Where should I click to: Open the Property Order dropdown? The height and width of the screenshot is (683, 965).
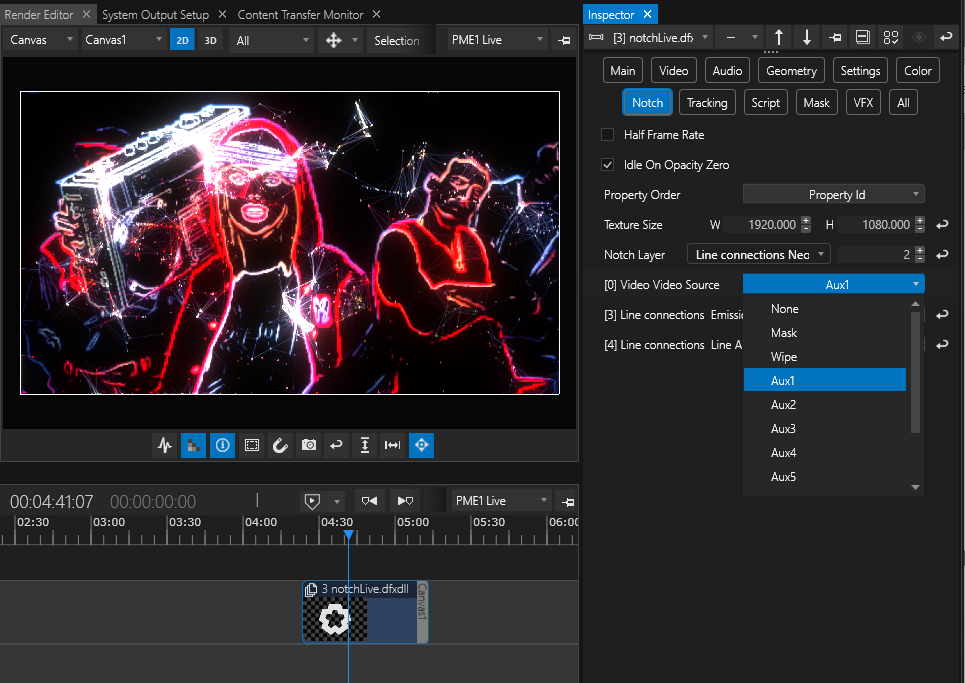tap(833, 195)
